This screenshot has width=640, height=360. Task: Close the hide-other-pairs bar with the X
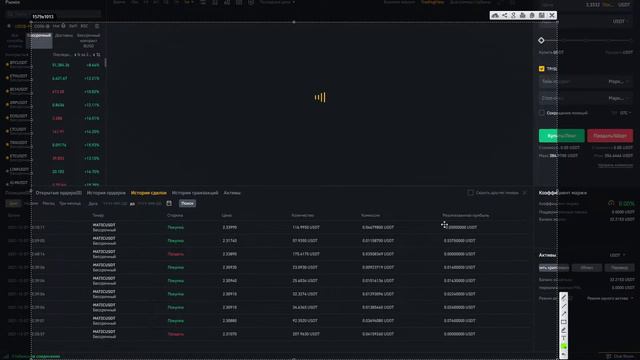524,193
